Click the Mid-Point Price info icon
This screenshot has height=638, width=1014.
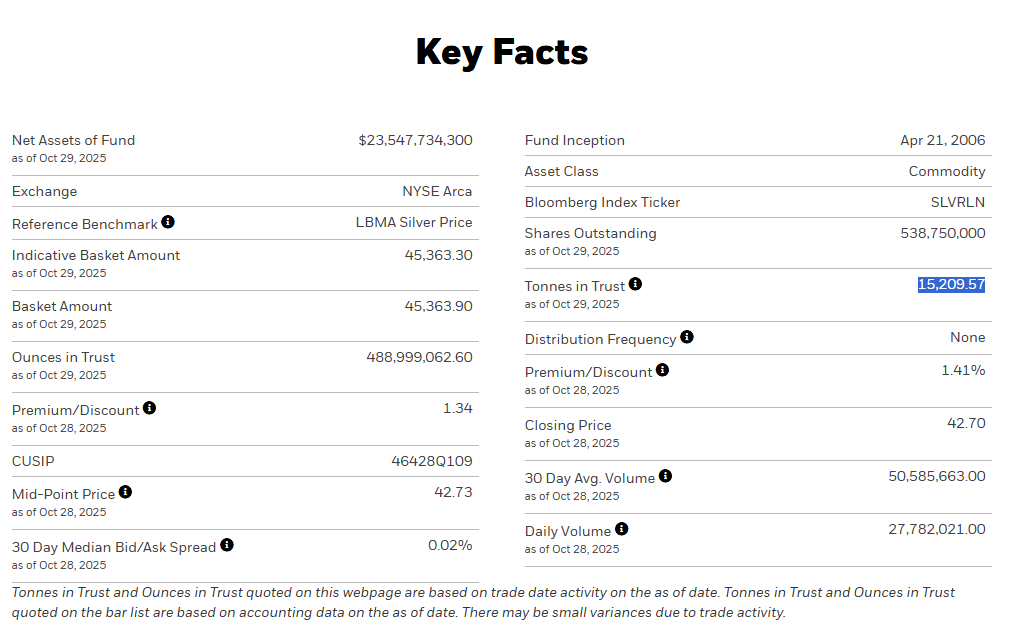point(125,492)
